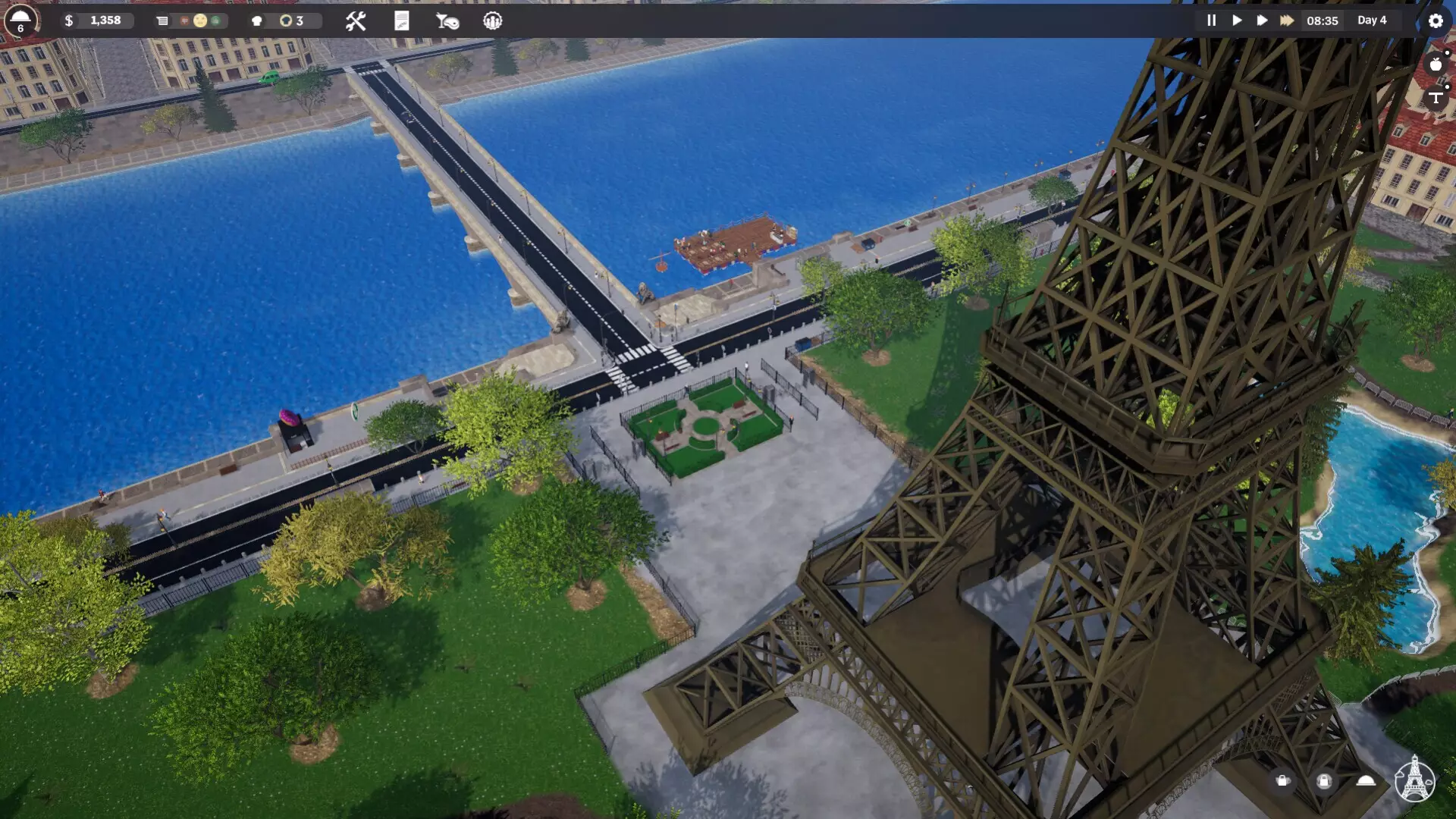Click the chef hat staff counter icon

click(x=256, y=20)
